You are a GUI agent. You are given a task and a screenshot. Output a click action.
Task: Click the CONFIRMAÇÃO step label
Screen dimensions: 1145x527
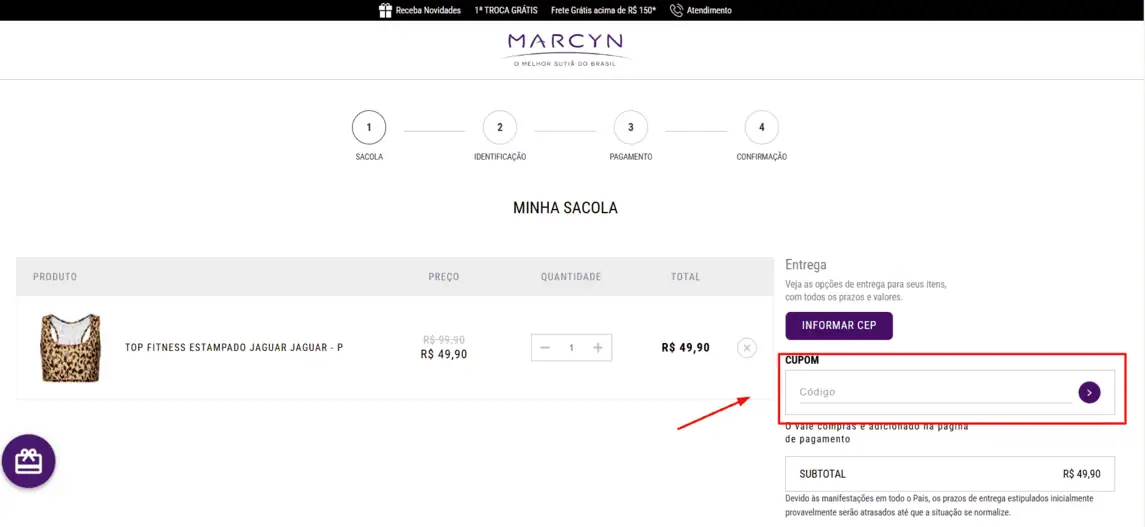point(762,157)
